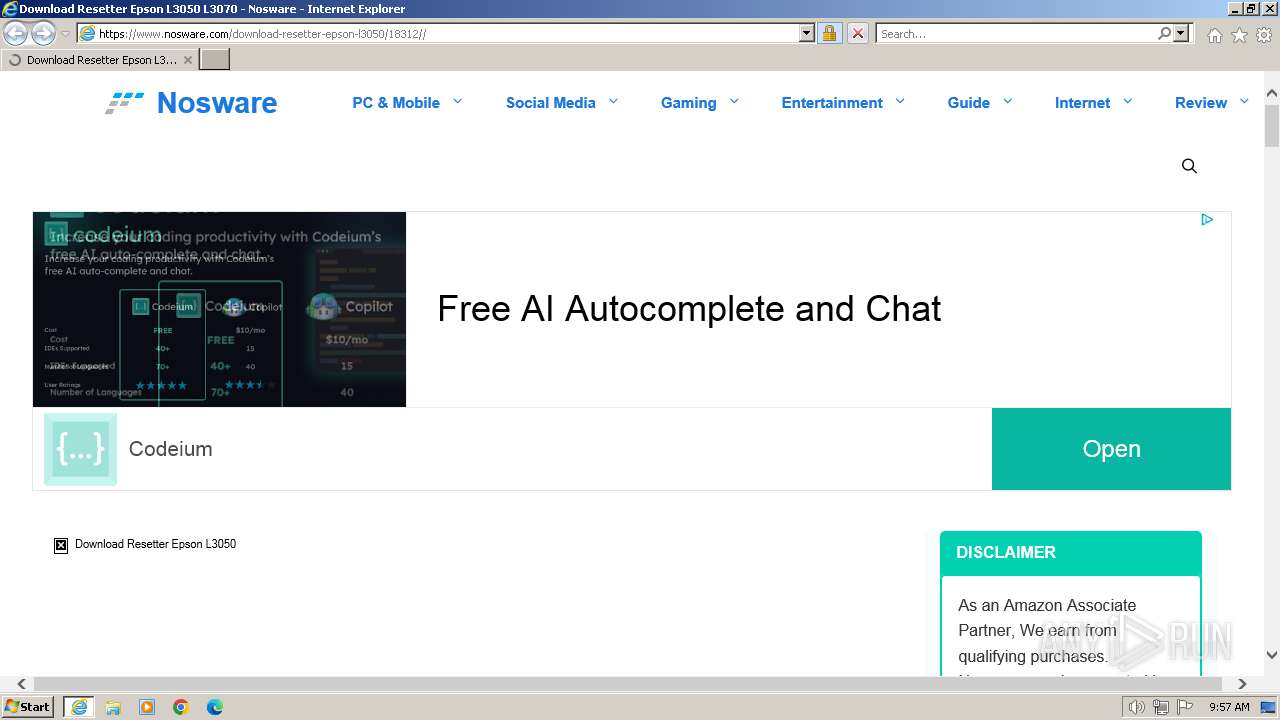The height and width of the screenshot is (720, 1280).
Task: Expand the Guide chevron
Action: pos(1008,101)
